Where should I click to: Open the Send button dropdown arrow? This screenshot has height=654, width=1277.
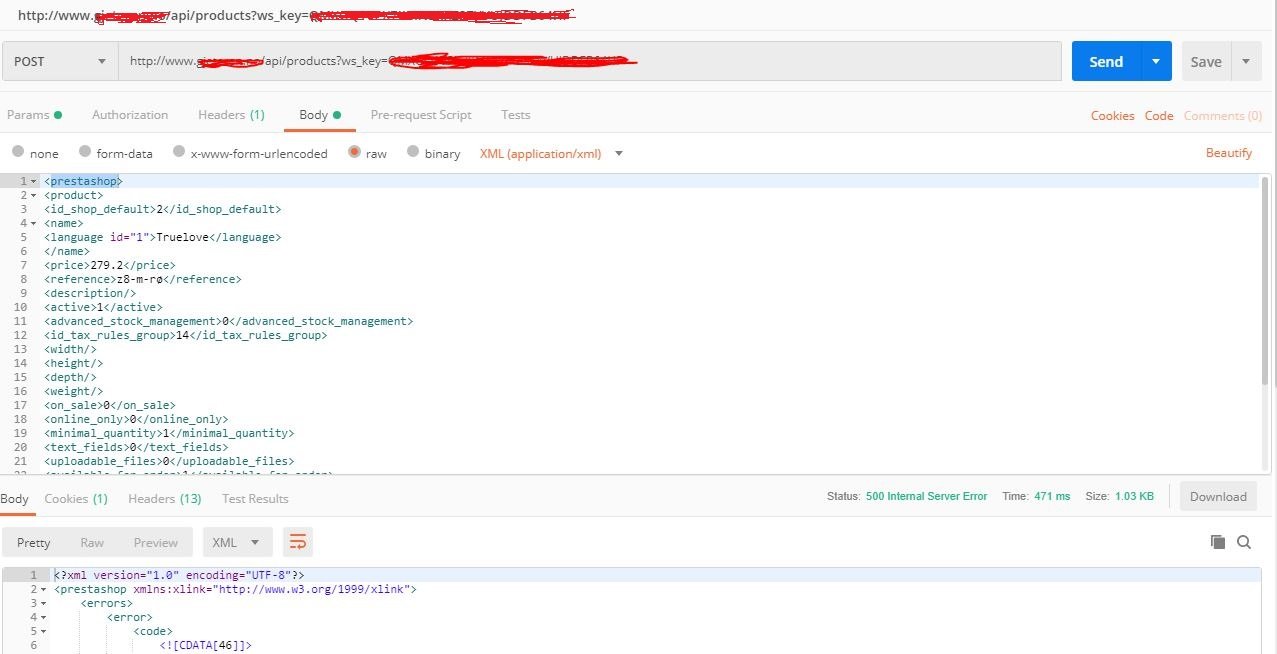pos(1155,61)
